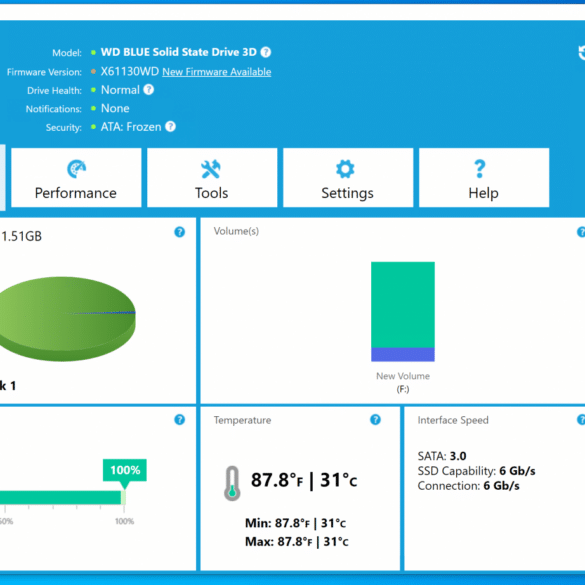Click the Volume(s) panel heading

(236, 231)
